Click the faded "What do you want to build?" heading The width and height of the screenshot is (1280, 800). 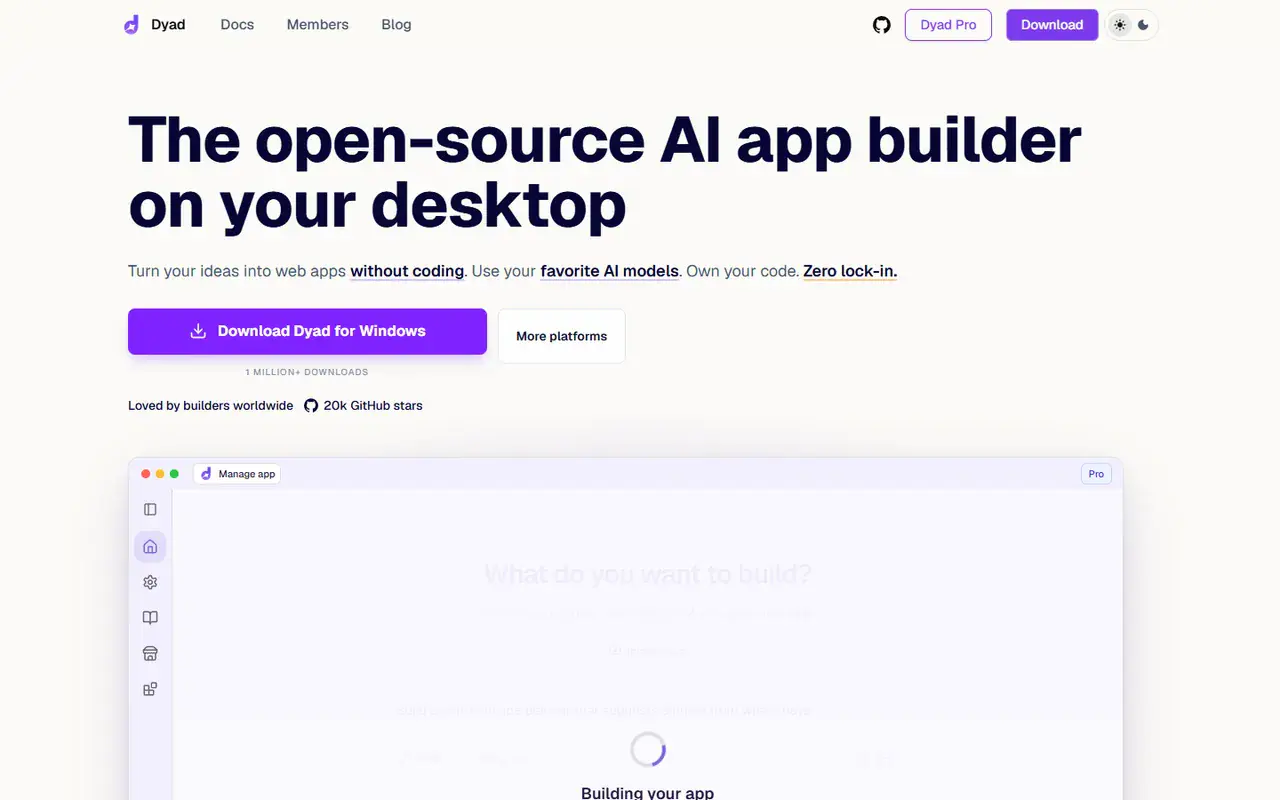tap(648, 574)
